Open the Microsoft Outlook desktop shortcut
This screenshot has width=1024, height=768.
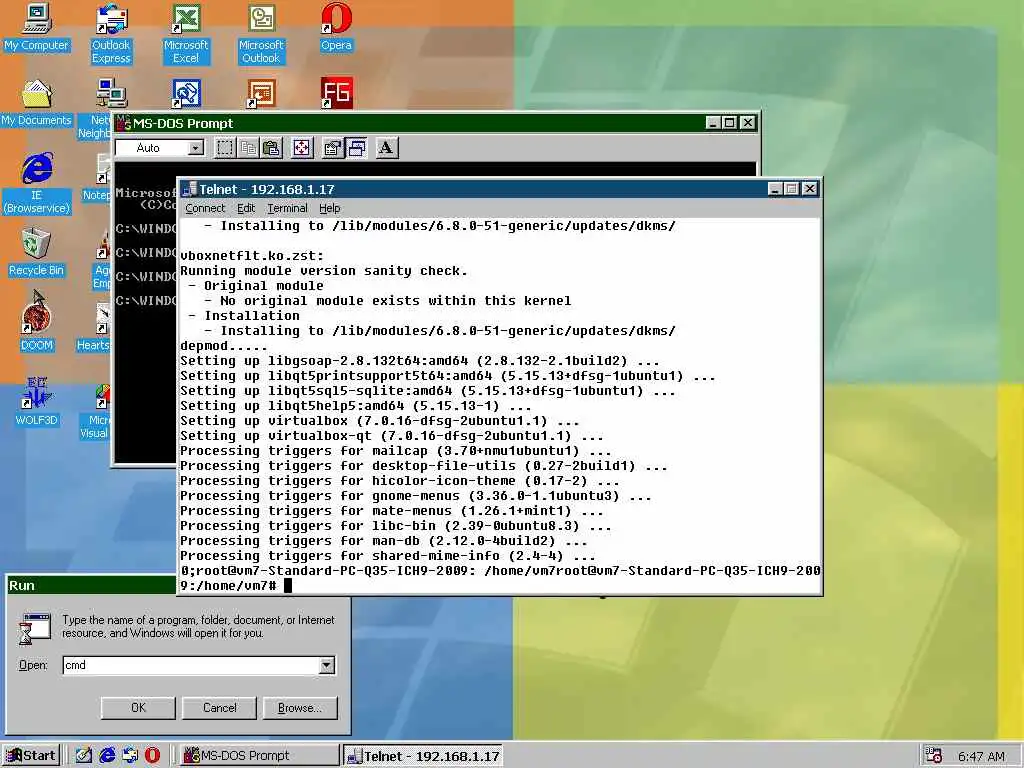pos(261,34)
